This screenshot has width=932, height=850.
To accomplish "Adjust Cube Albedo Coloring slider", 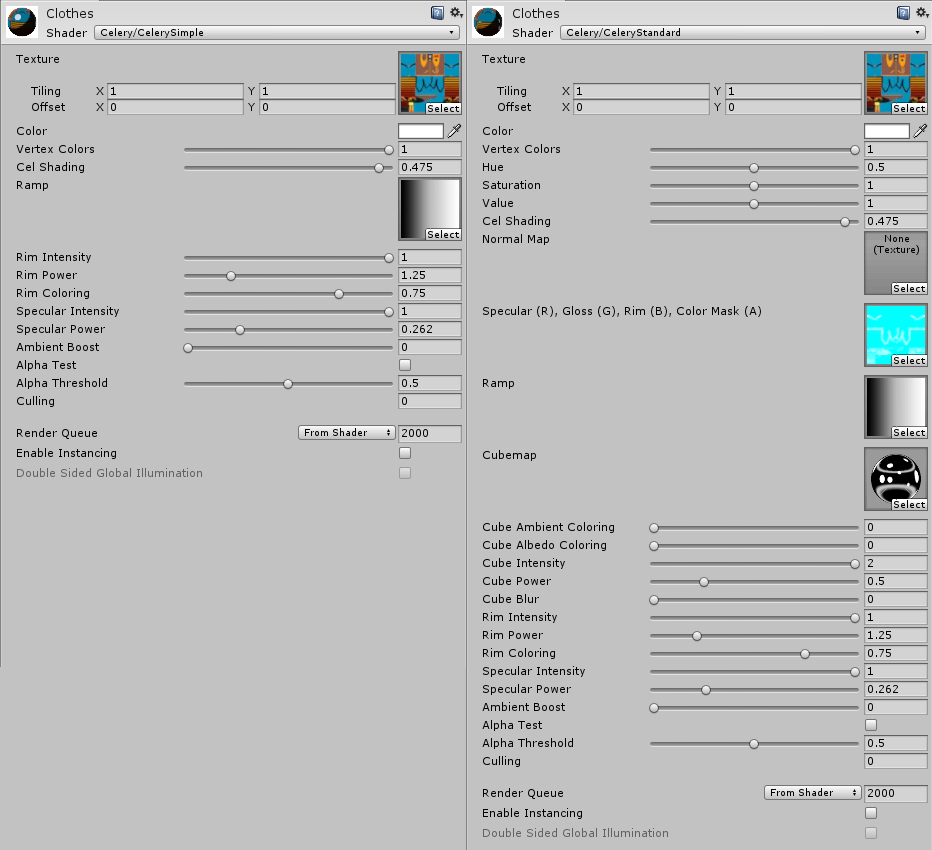I will click(x=755, y=546).
